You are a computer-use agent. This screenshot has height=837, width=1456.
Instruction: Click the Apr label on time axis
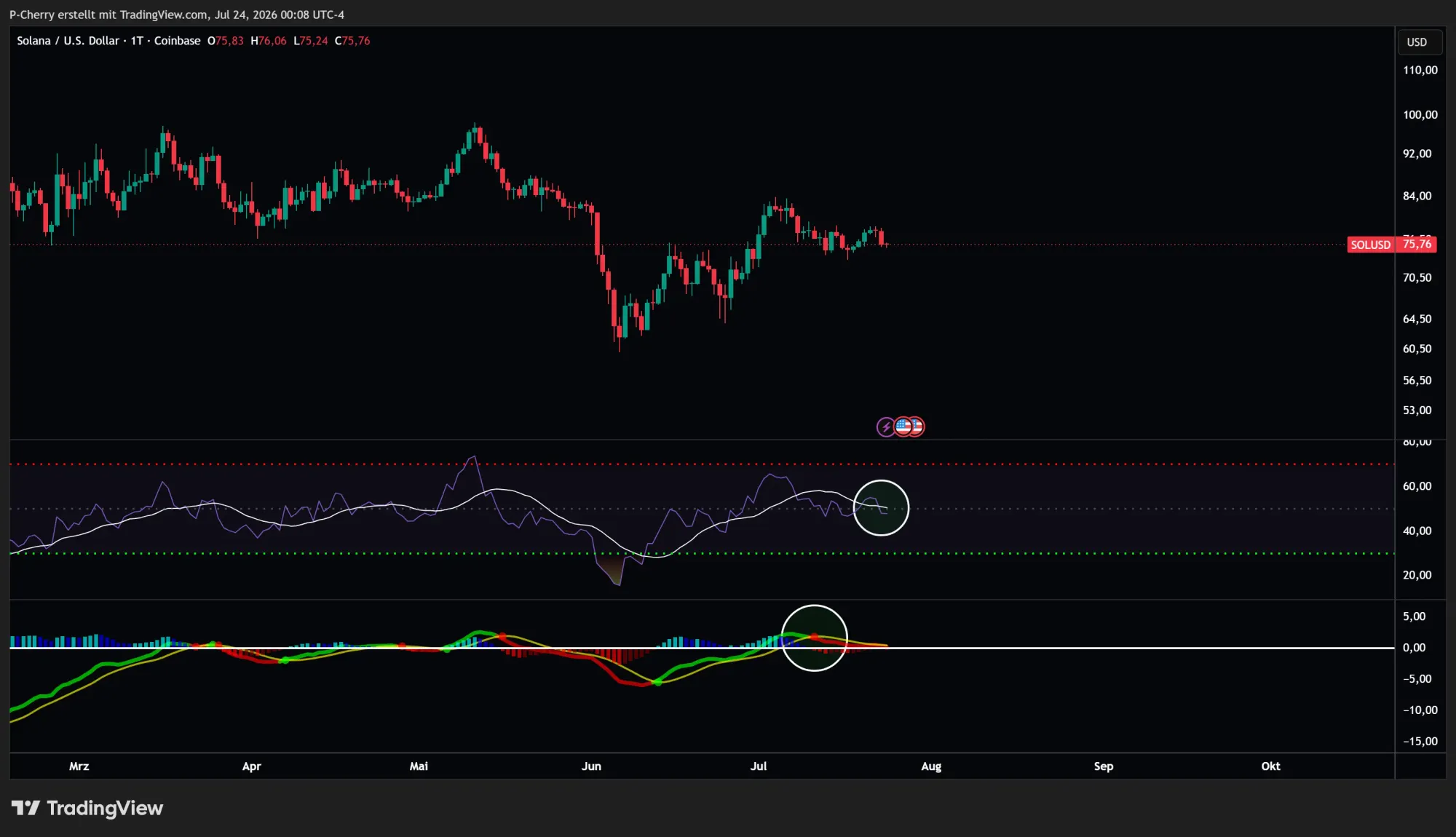pos(251,766)
